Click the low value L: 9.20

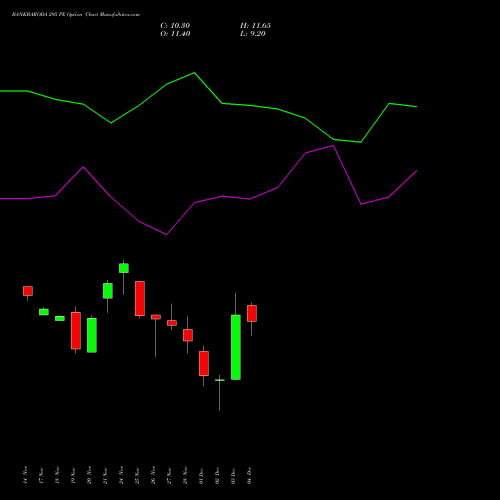tap(253, 34)
